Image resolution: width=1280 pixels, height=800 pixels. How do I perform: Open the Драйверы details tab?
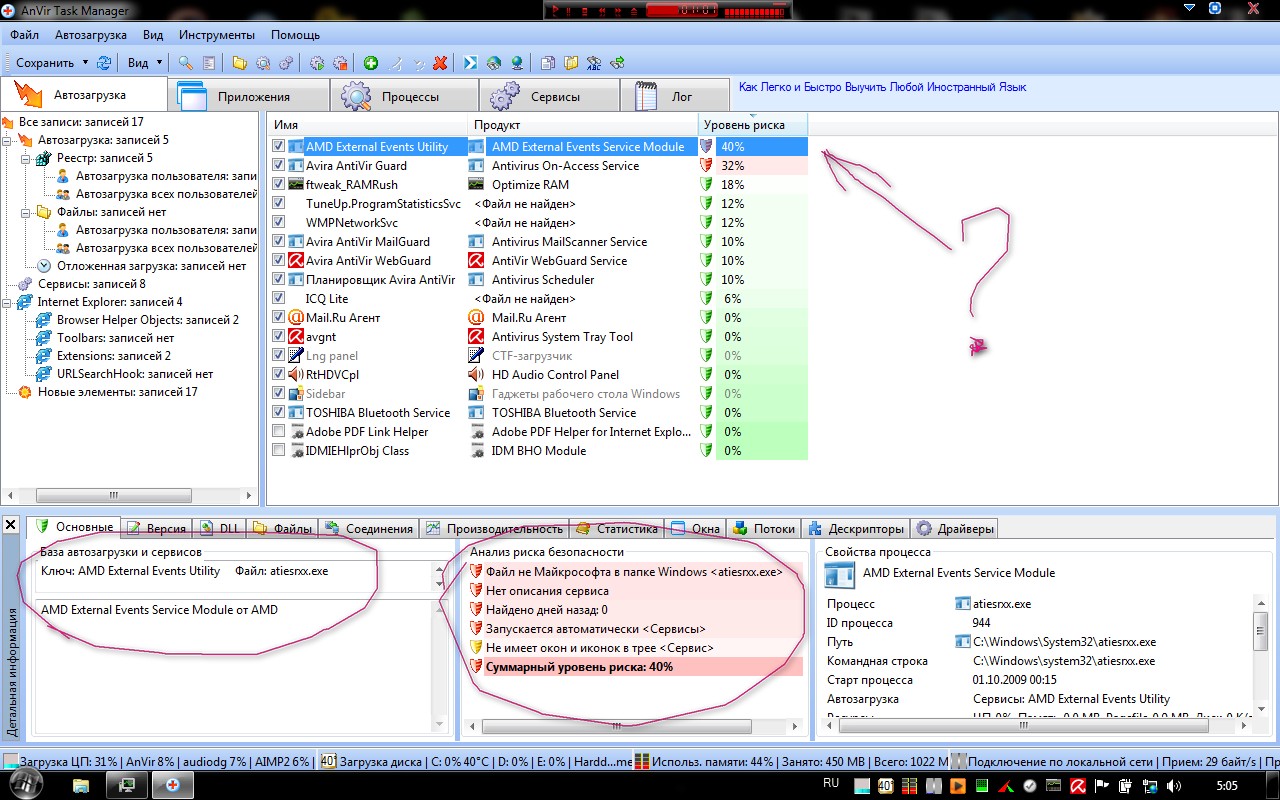(x=956, y=528)
